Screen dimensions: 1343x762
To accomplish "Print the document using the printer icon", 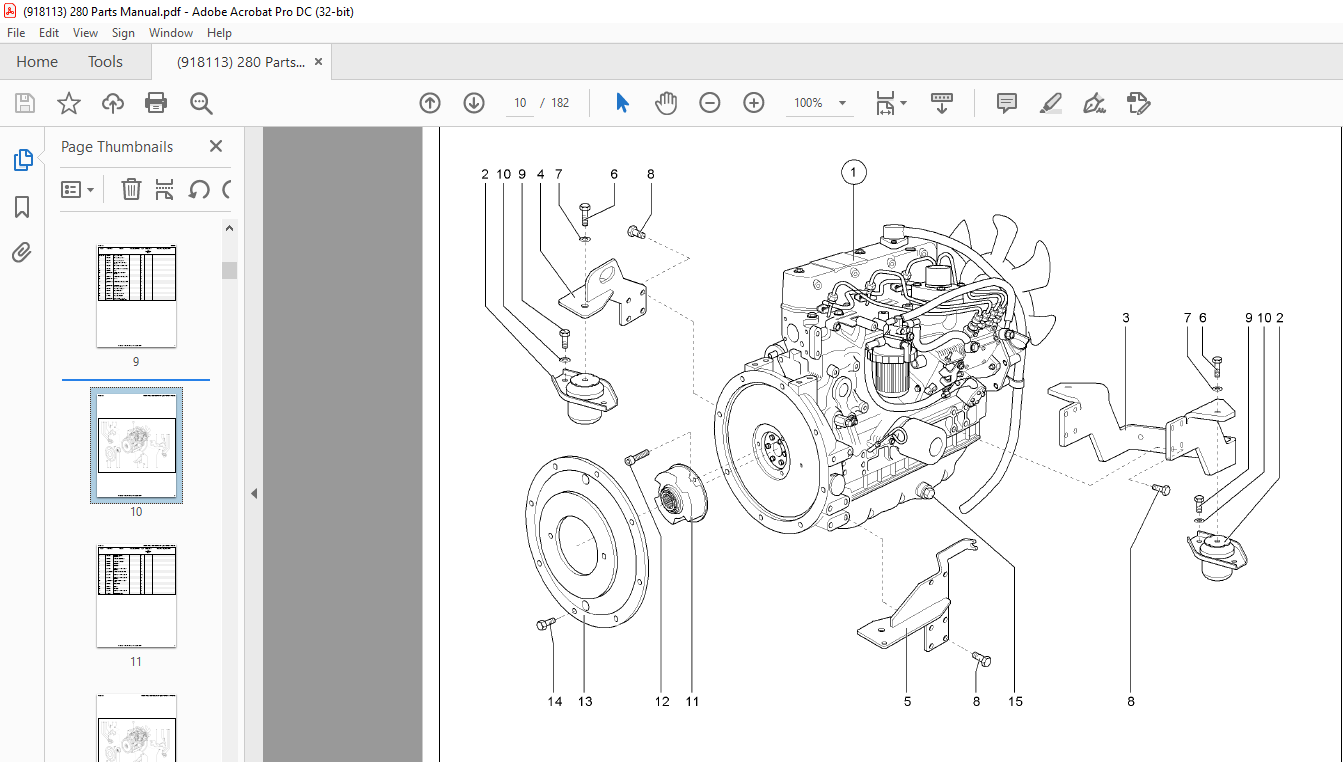I will click(156, 103).
